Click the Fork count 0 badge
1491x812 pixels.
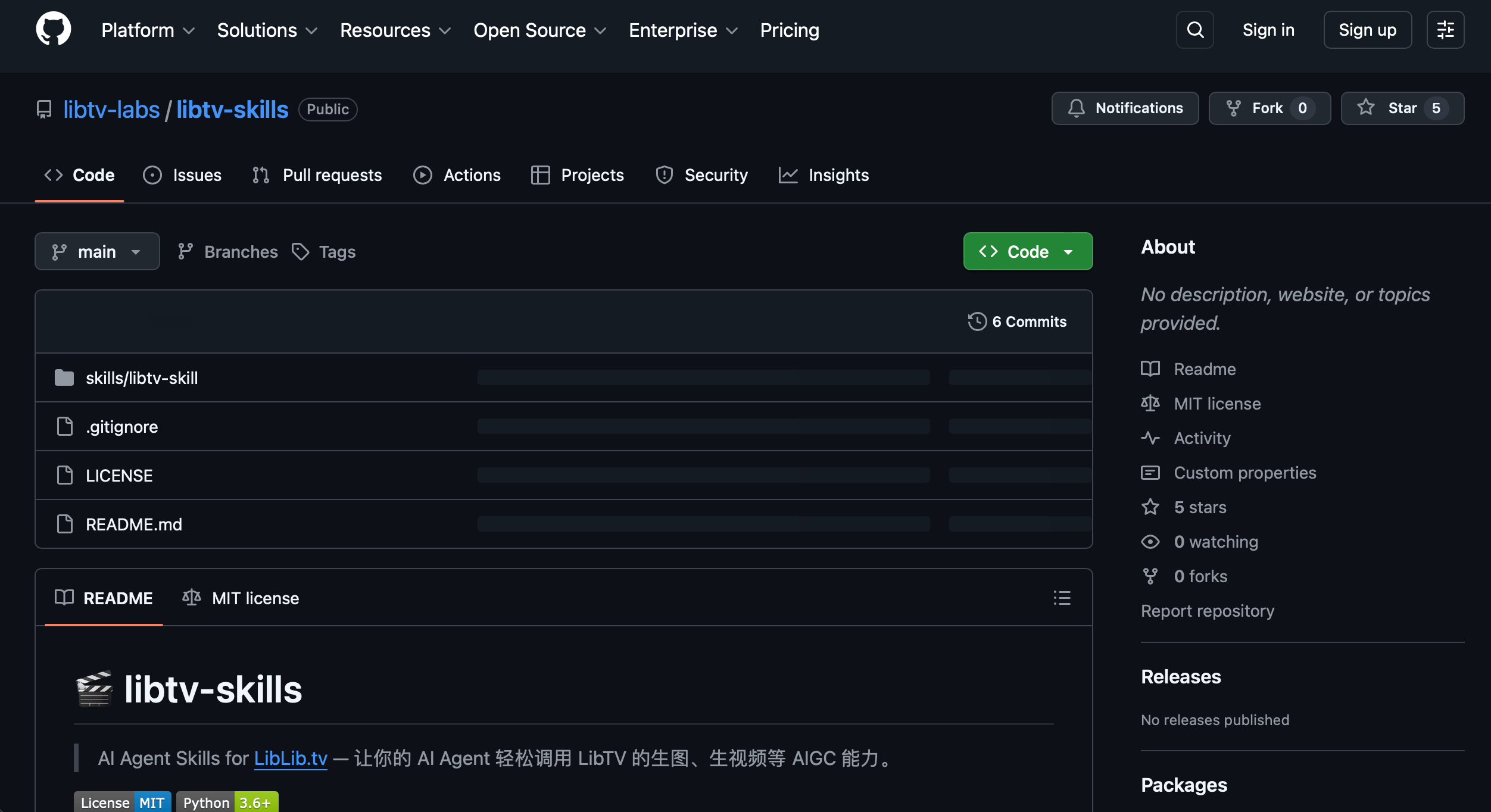(x=1302, y=108)
